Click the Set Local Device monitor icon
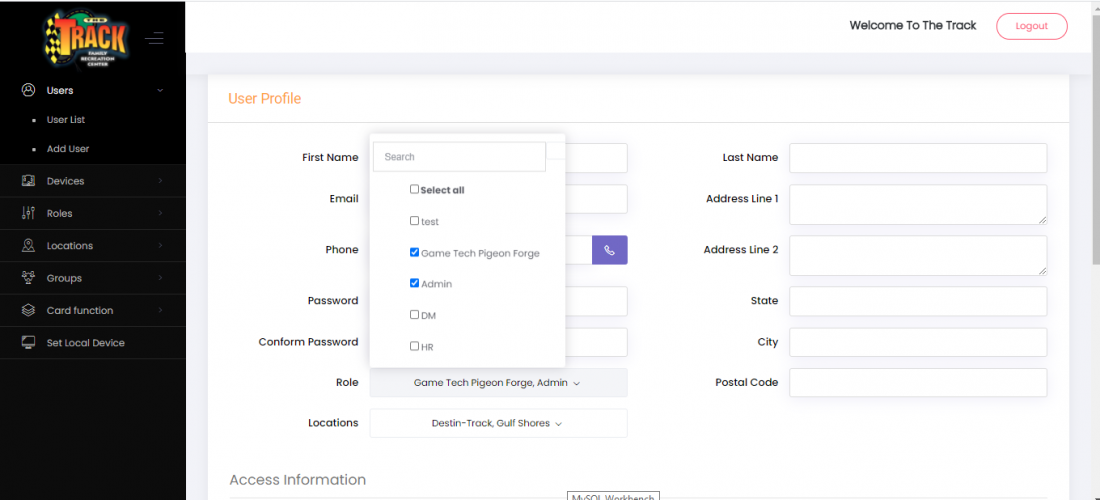The height and width of the screenshot is (500, 1100). [29, 342]
